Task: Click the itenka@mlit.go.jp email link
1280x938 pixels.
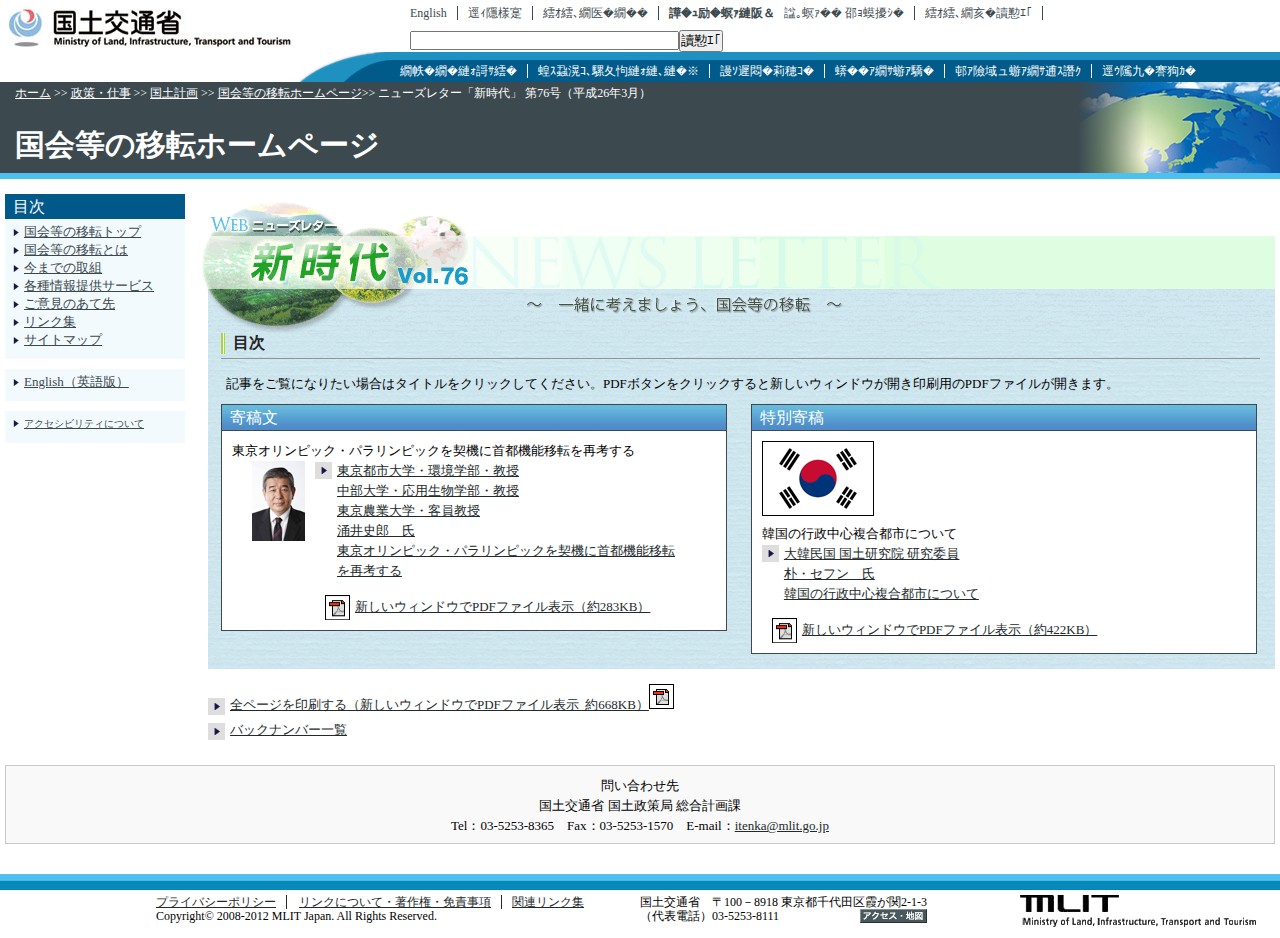Action: pos(781,826)
